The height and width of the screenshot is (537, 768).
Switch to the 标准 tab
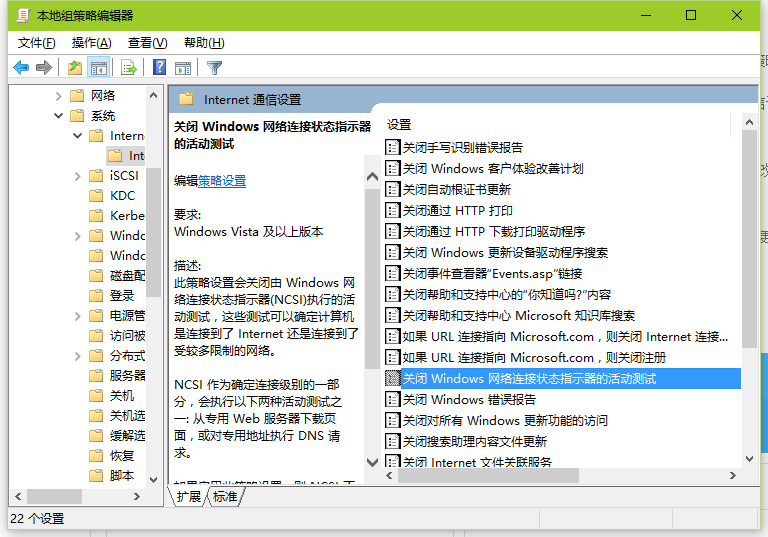225,496
